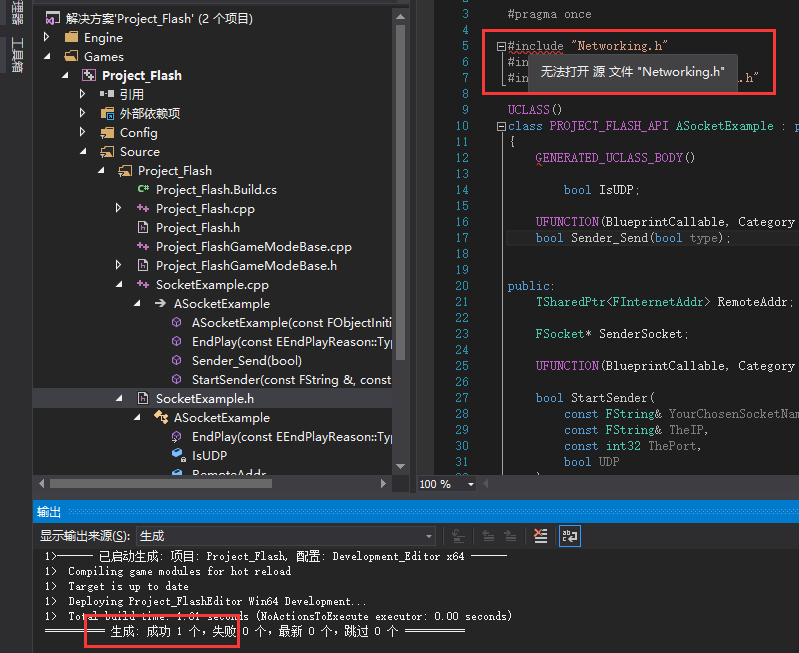Click the IsUDP field icon
The width and height of the screenshot is (799, 653).
[x=178, y=456]
